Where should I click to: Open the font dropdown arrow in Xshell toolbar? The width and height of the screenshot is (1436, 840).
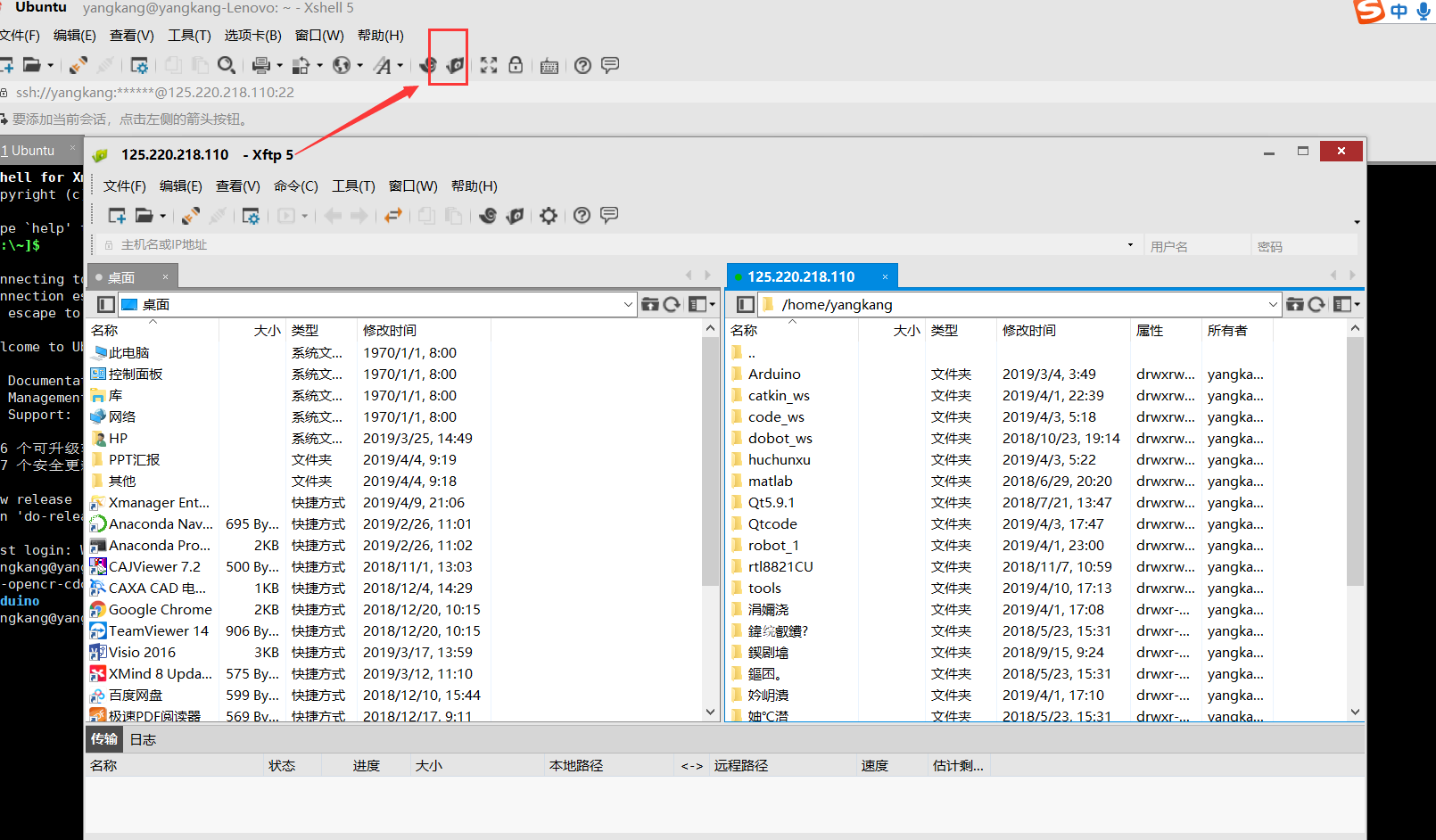point(400,65)
